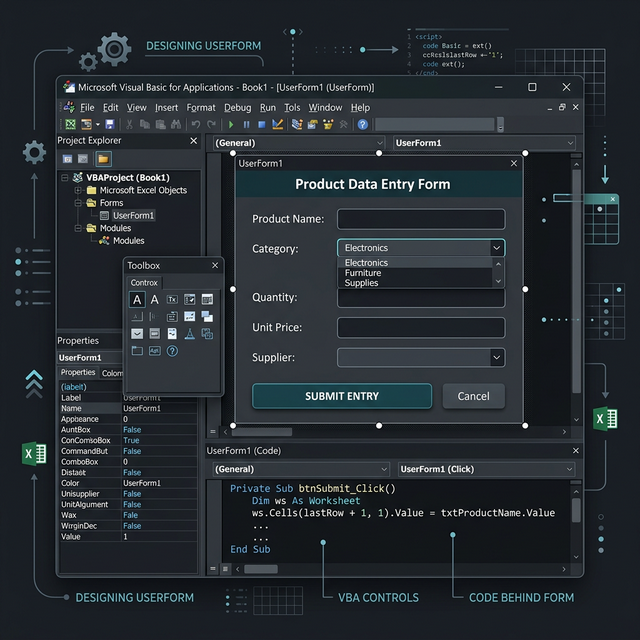This screenshot has height=640, width=640.
Task: Click the code pane vertical scrollbar thumb
Action: pyautogui.click(x=576, y=510)
